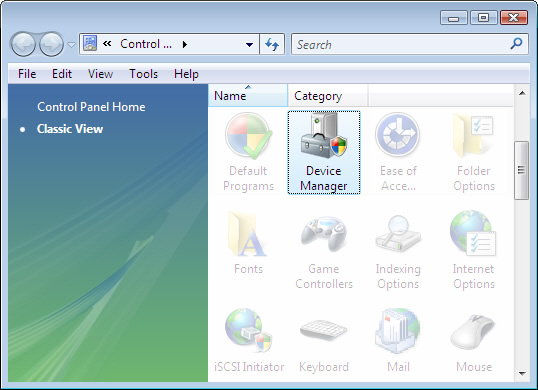538x390 pixels.
Task: Sort by the Category column header
Action: pyautogui.click(x=328, y=95)
